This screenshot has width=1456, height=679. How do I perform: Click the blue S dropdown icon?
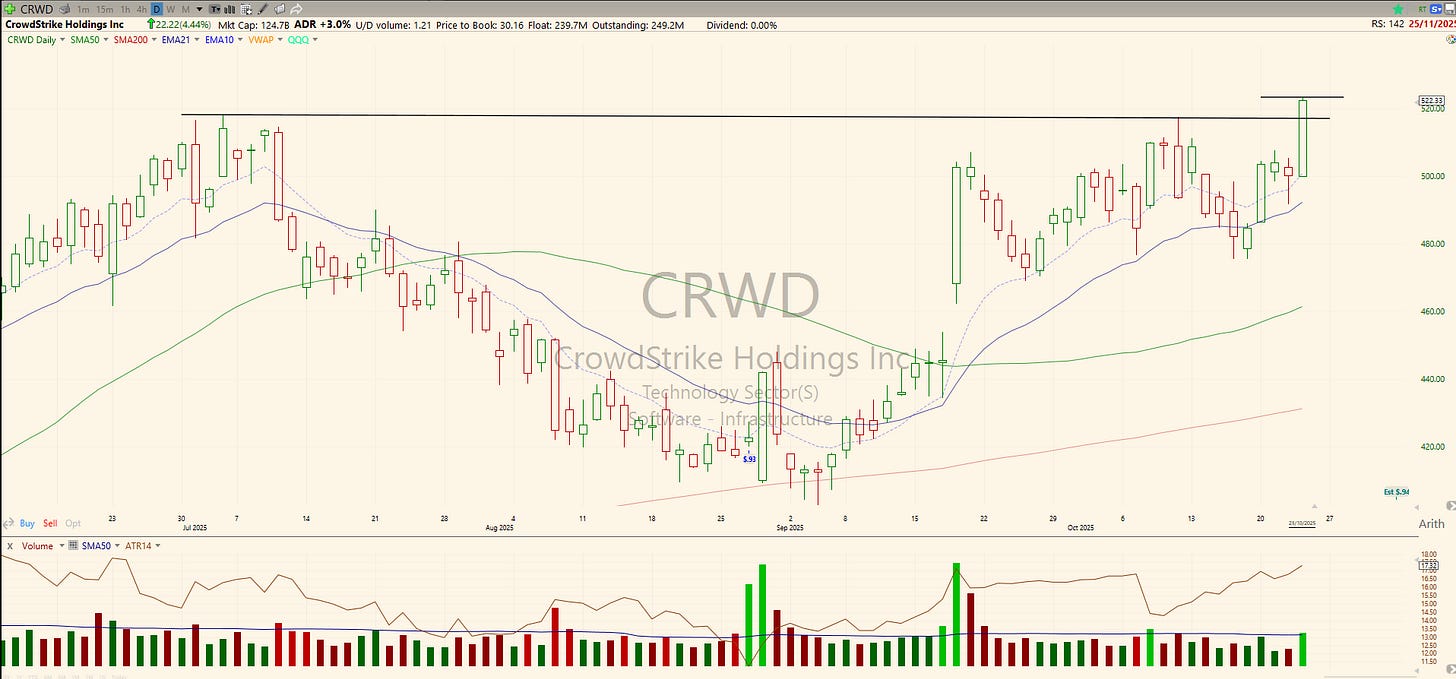tap(1436, 9)
